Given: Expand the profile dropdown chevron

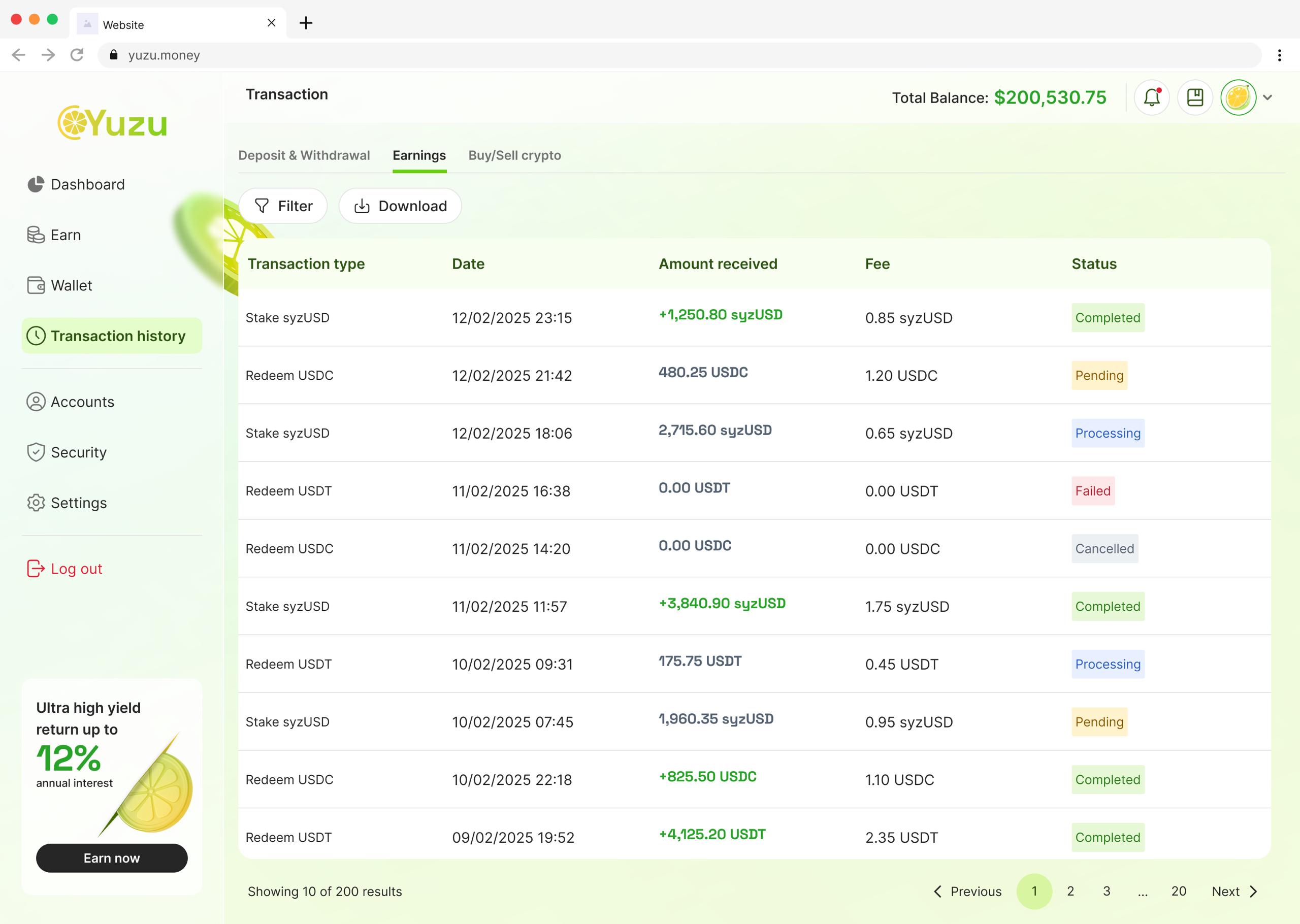Looking at the screenshot, I should point(1267,97).
